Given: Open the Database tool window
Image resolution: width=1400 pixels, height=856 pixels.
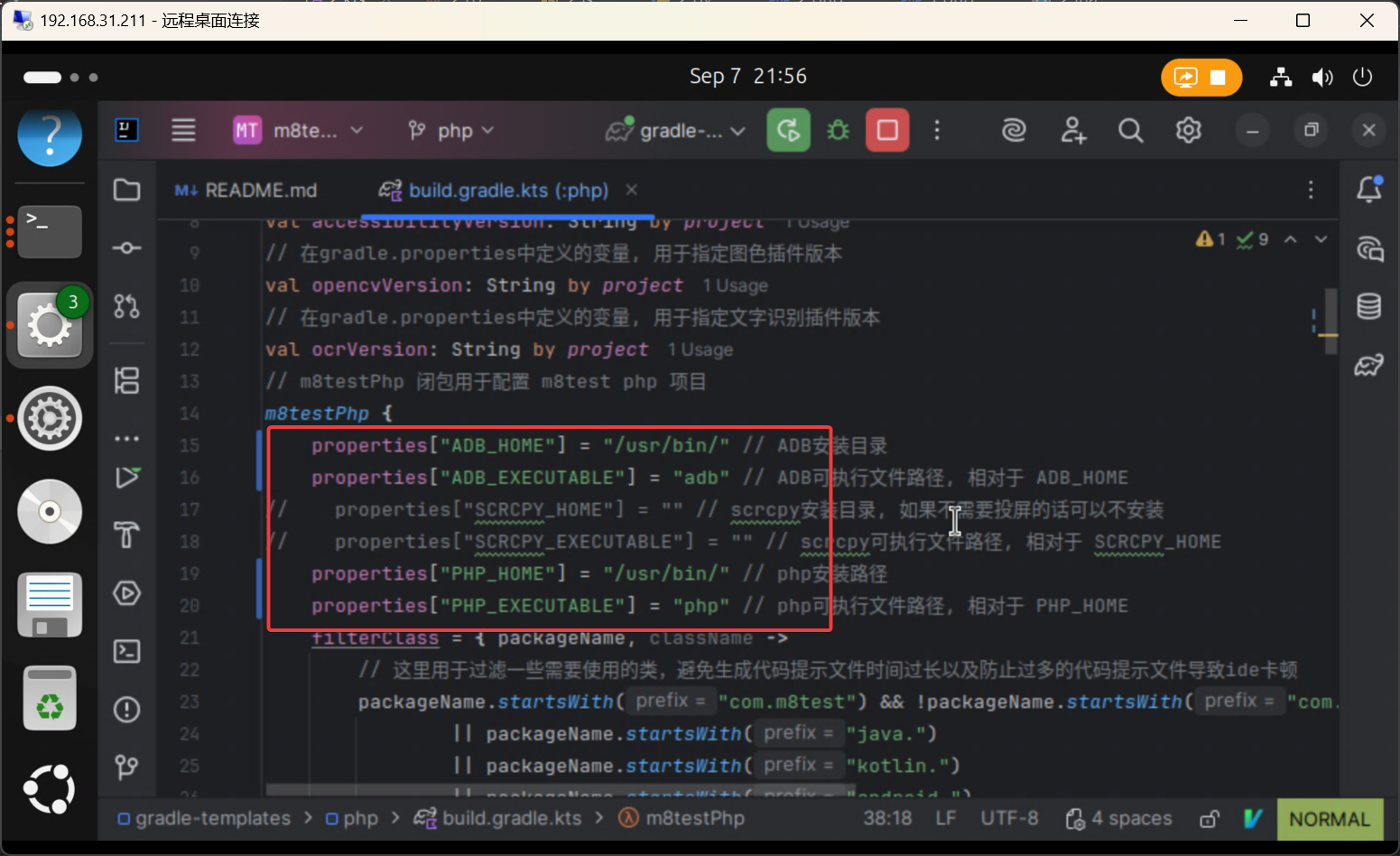Looking at the screenshot, I should tap(1368, 307).
